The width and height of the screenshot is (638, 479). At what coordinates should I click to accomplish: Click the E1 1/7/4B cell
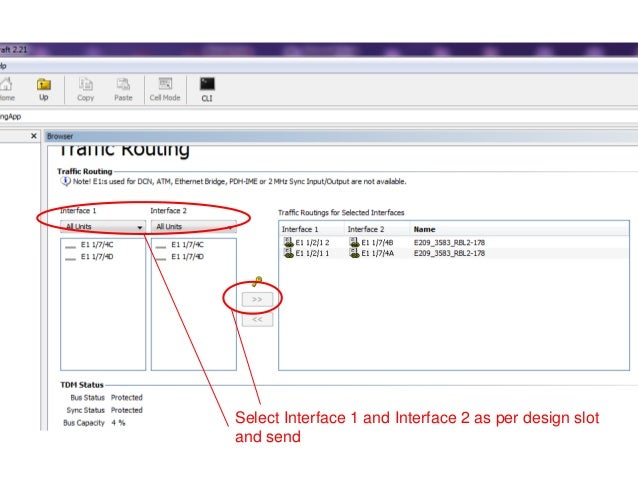(377, 243)
